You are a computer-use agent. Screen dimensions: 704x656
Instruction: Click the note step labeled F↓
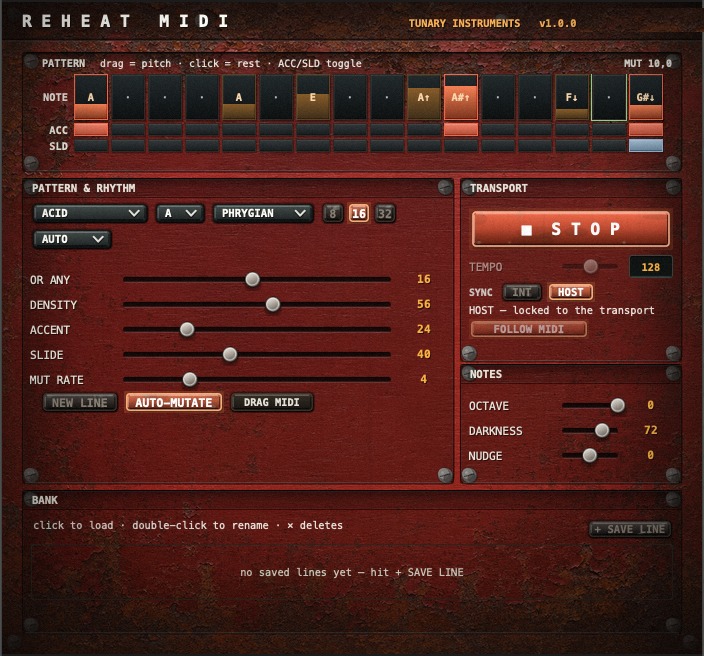point(572,97)
